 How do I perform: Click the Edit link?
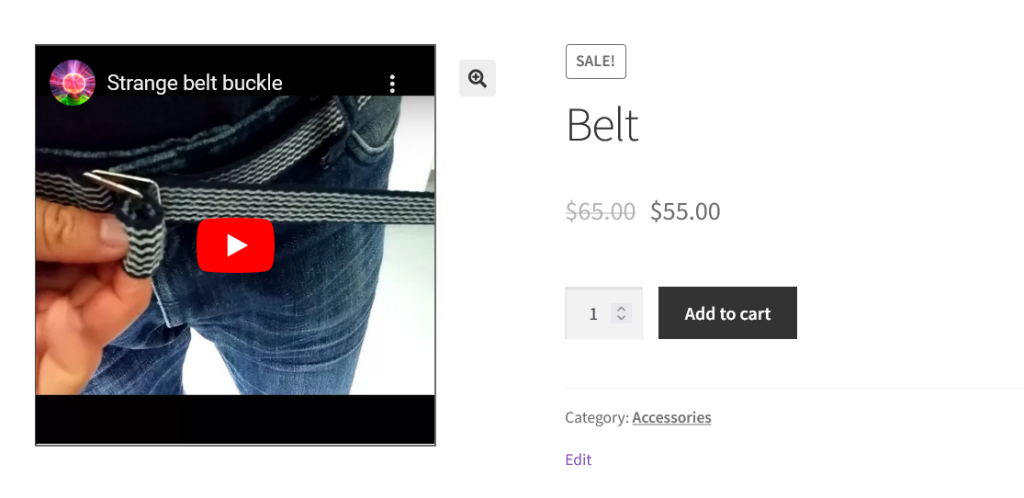point(578,459)
